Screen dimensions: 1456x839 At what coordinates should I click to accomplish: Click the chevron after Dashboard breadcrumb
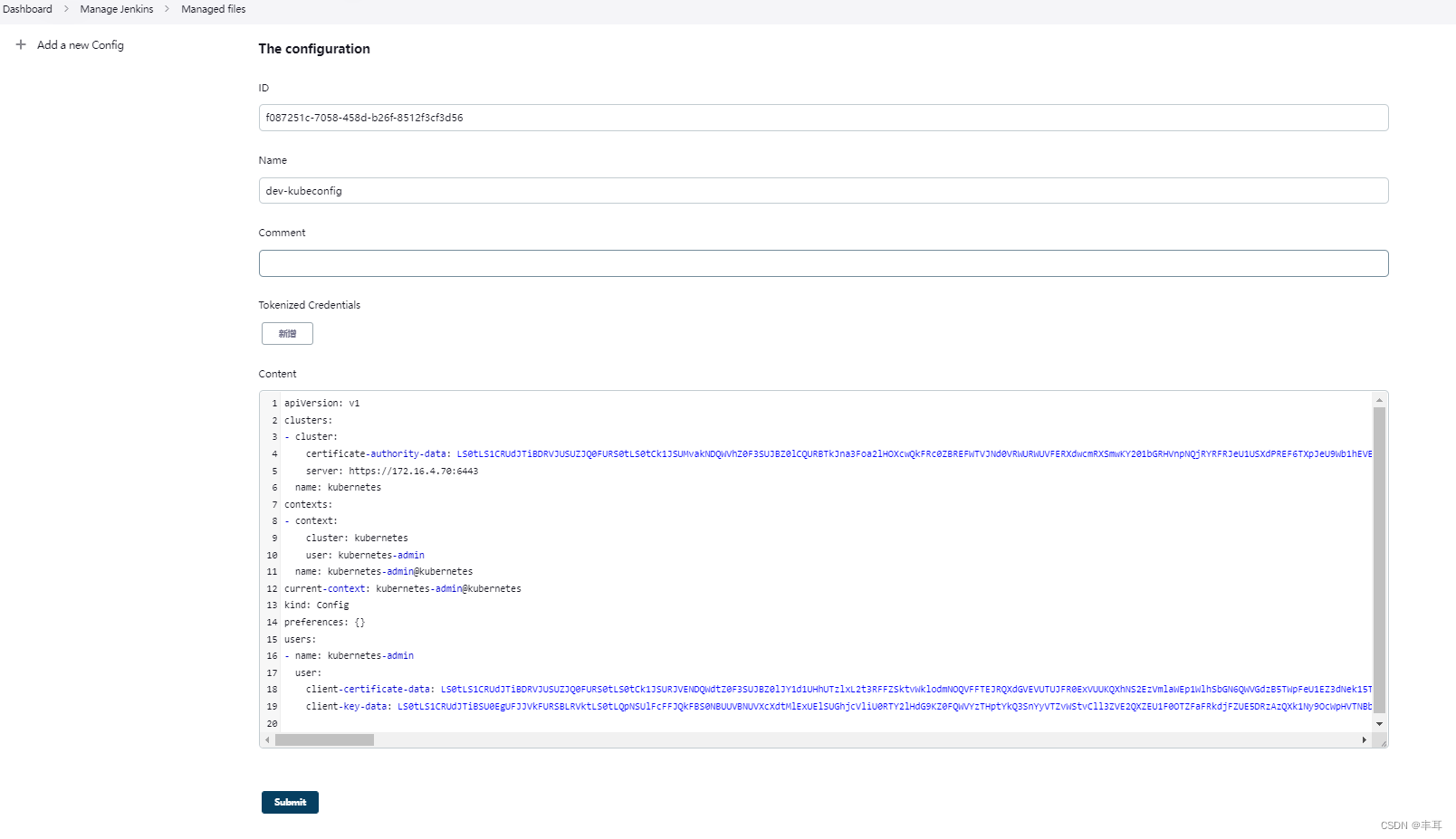tap(66, 9)
